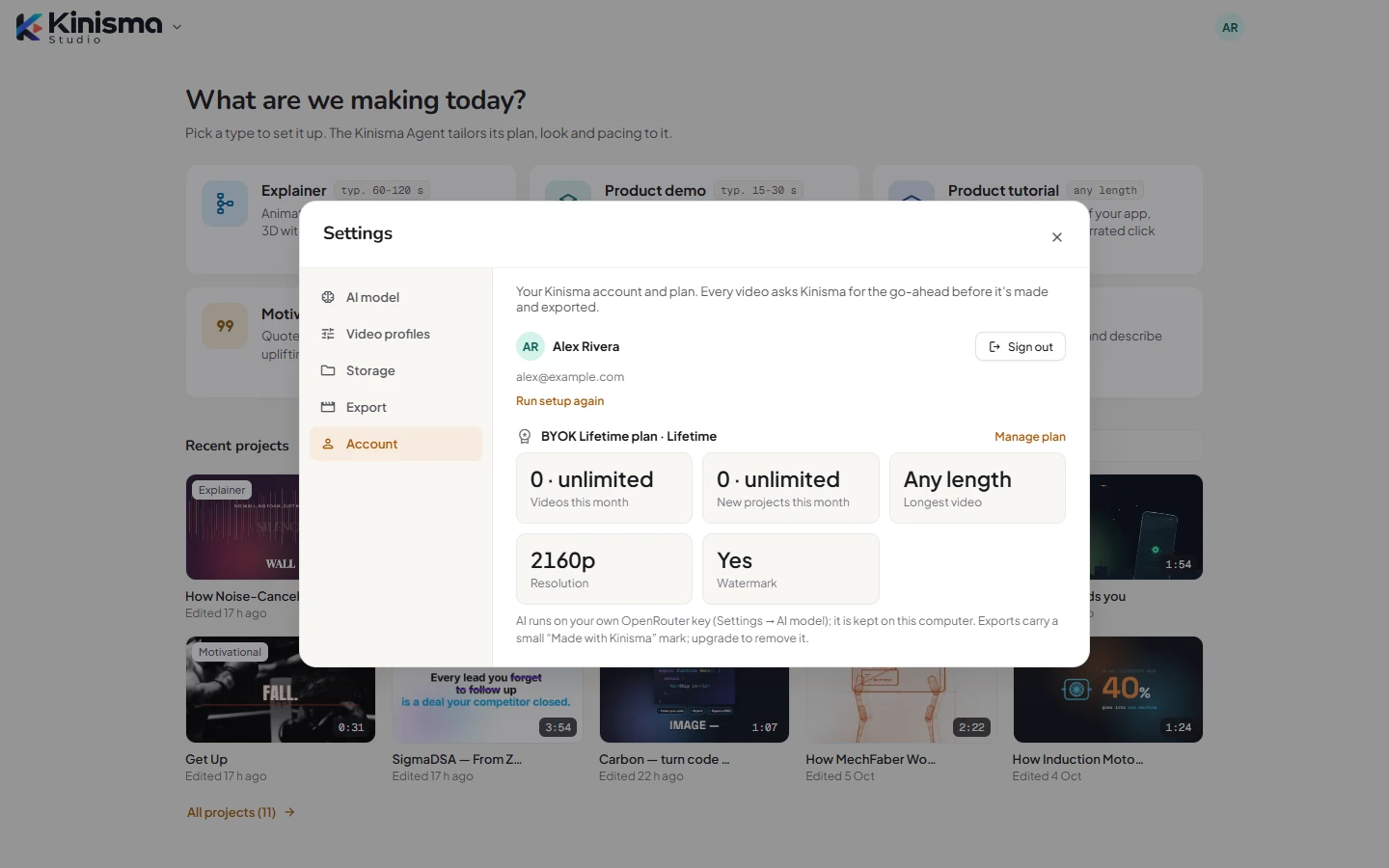Open the AI model settings tab
Image resolution: width=1389 pixels, height=868 pixels.
click(395, 297)
